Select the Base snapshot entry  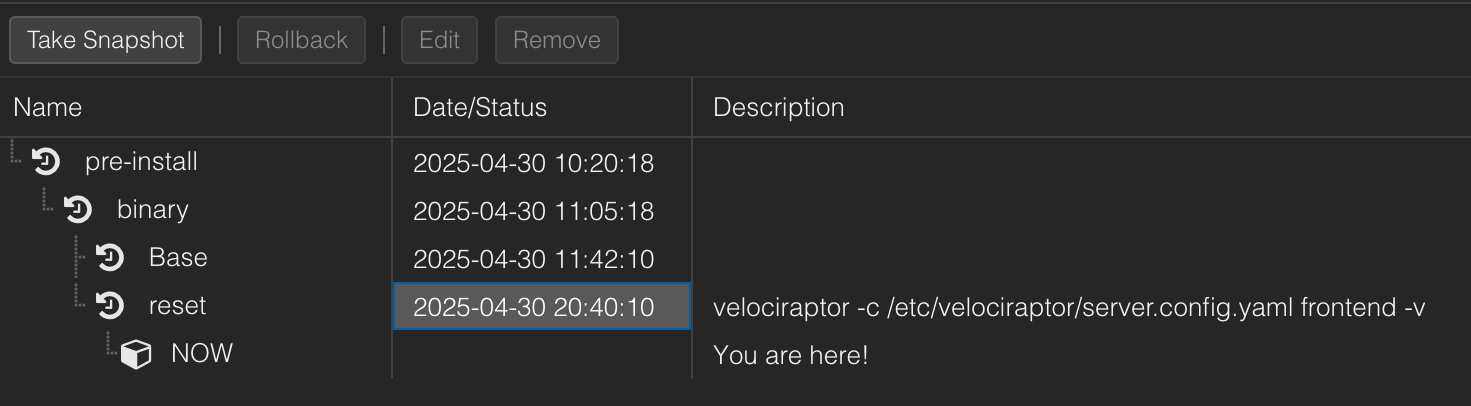coord(178,258)
